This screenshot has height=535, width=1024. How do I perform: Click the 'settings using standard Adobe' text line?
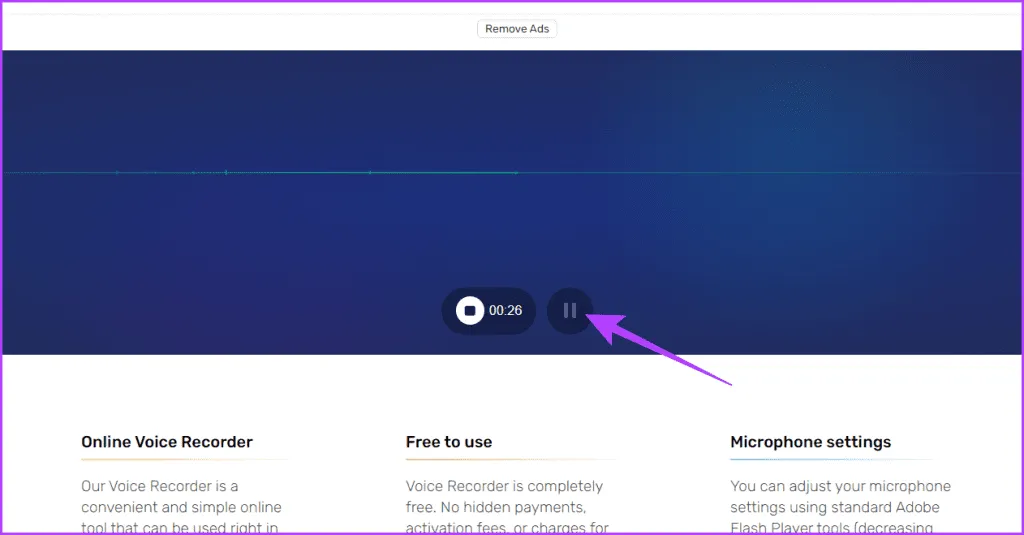834,507
